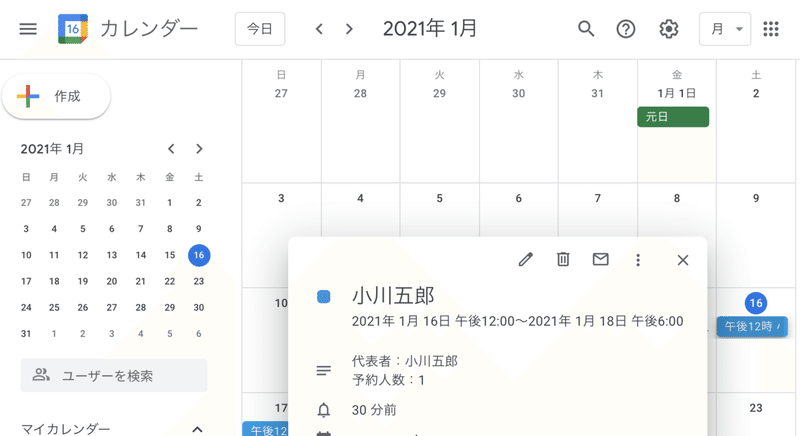Go to today with 今日 button
Viewport: 800px width, 436px height.
pyautogui.click(x=260, y=29)
